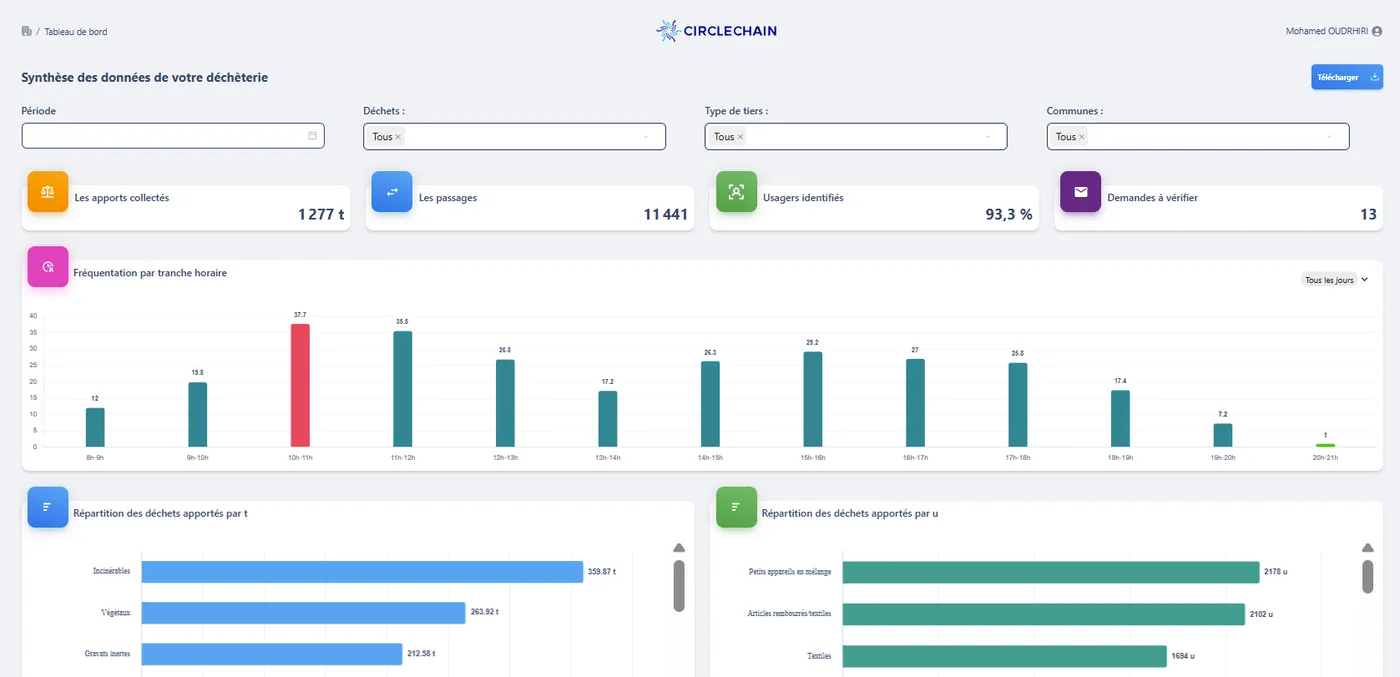
Task: Click the scrollbar thumb of déchets par t chart
Action: tap(679, 585)
